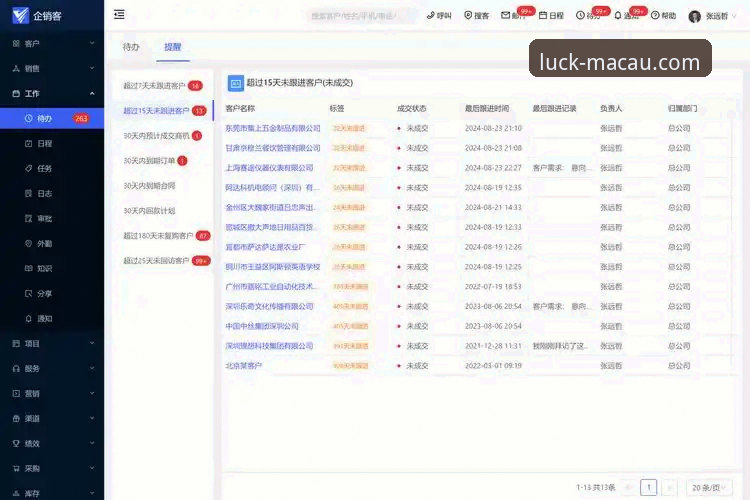Select 30天内预计成交商机 reminder category

(163, 136)
